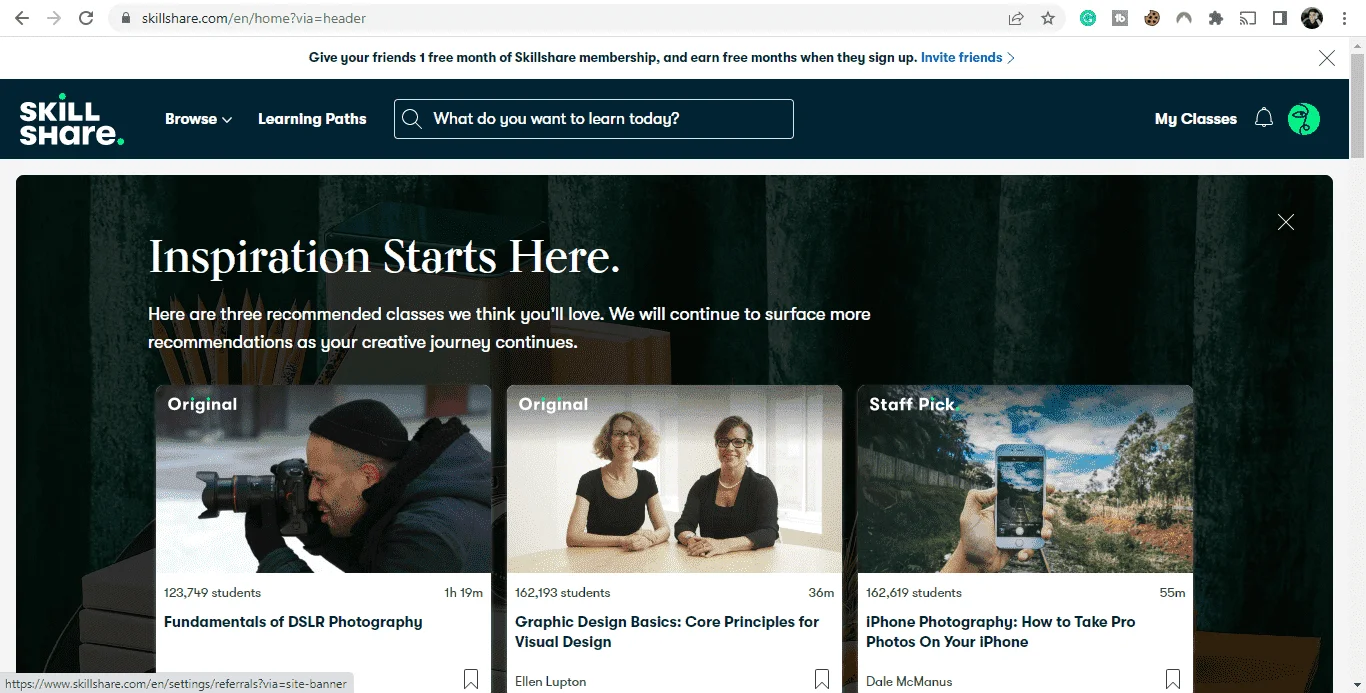
Task: Open the Grammarly extension icon
Action: 1088,18
